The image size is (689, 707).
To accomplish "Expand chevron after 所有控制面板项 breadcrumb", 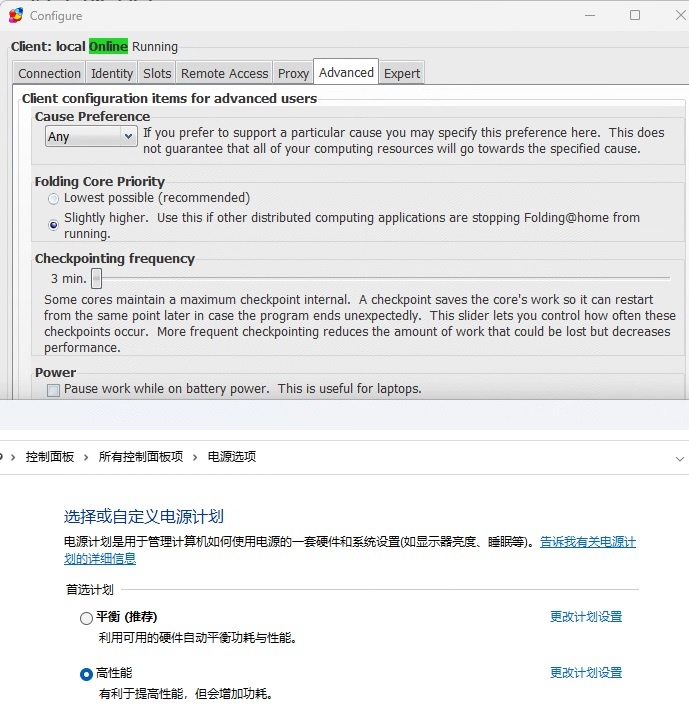I will tap(195, 458).
